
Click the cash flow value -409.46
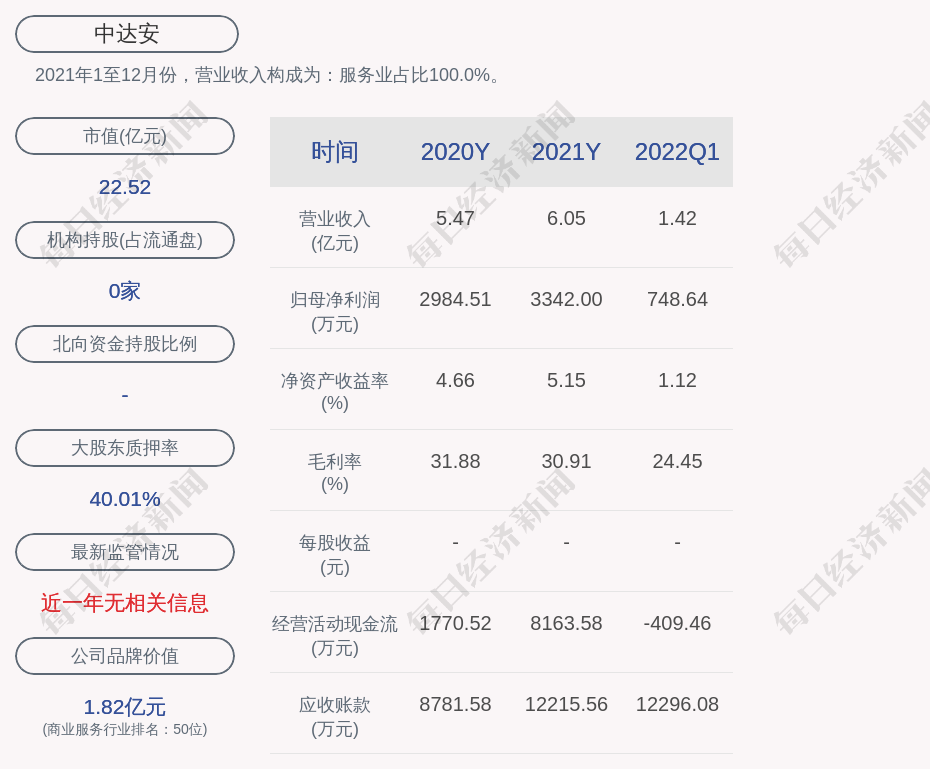677,623
